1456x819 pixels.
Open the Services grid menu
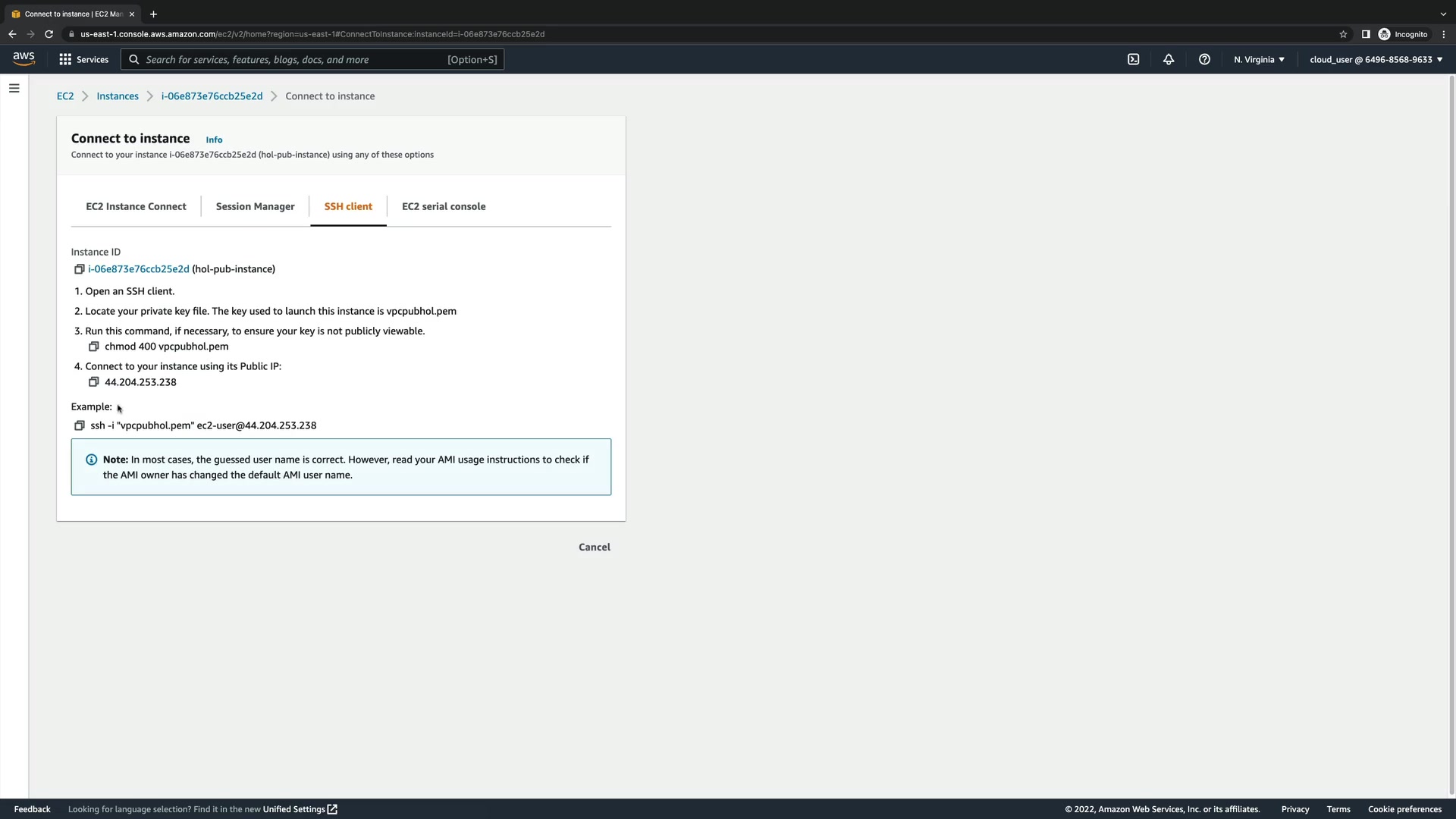[x=83, y=59]
